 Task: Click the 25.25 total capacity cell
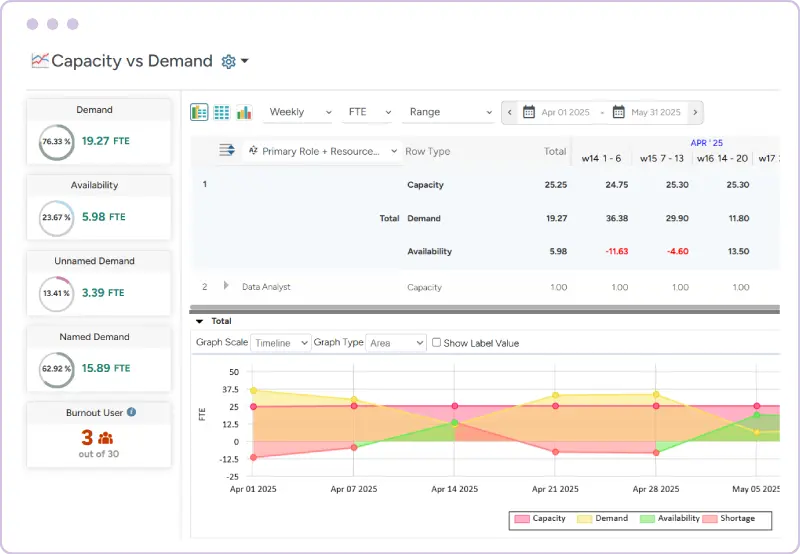556,185
